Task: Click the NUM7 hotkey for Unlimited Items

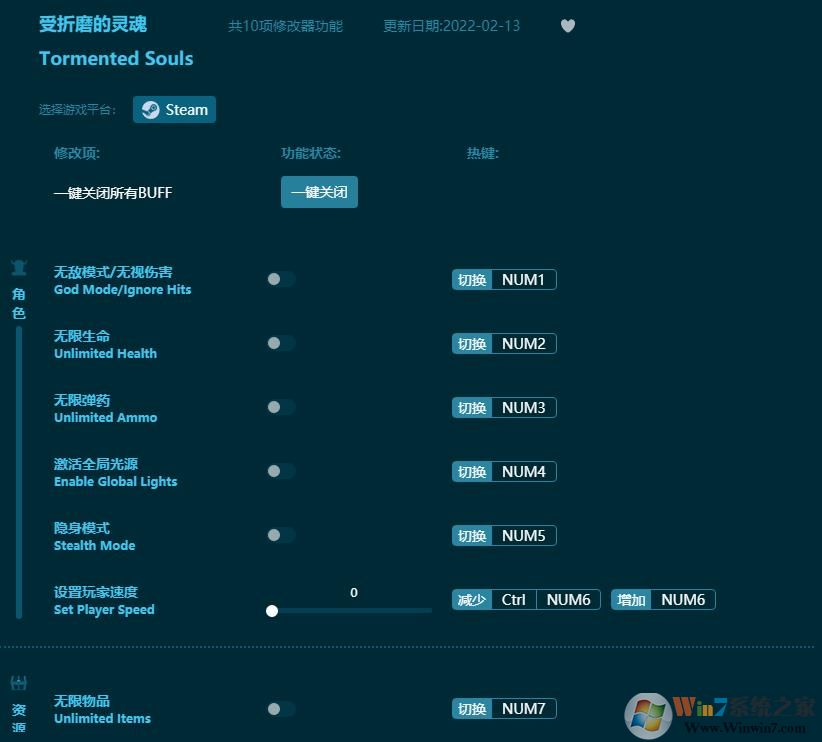Action: [x=524, y=708]
